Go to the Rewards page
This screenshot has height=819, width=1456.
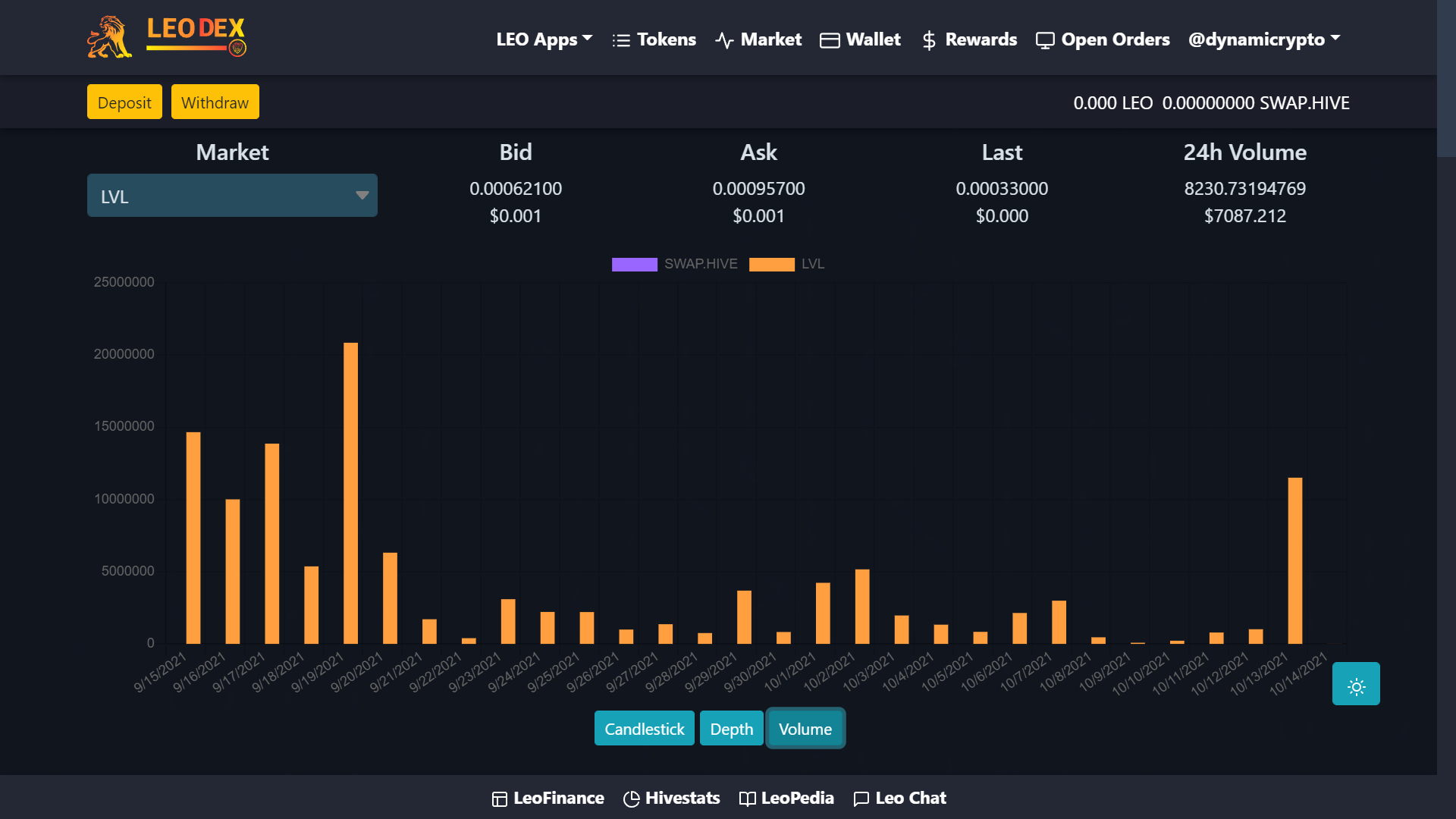pos(968,39)
